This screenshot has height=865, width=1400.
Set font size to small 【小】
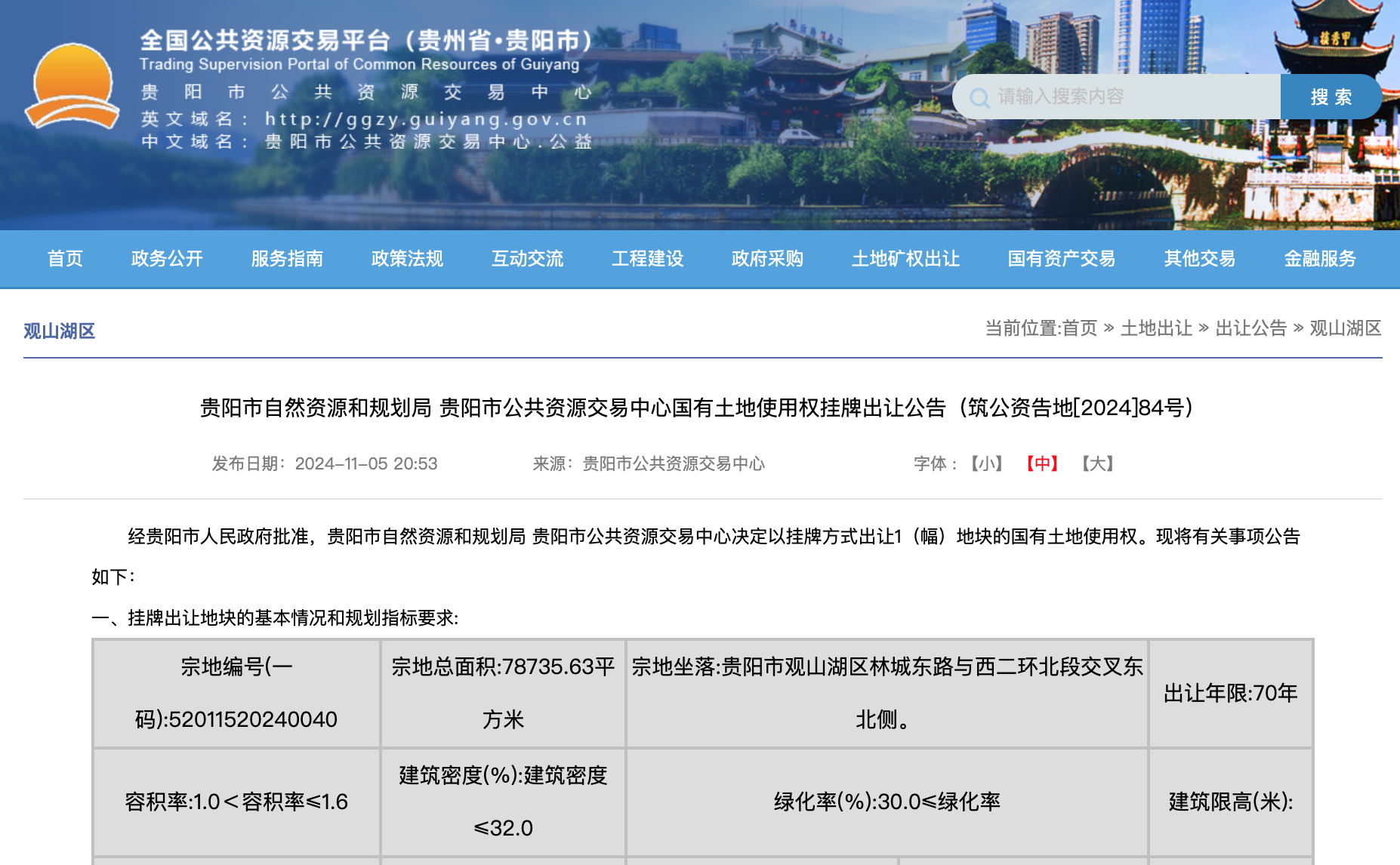click(x=986, y=463)
